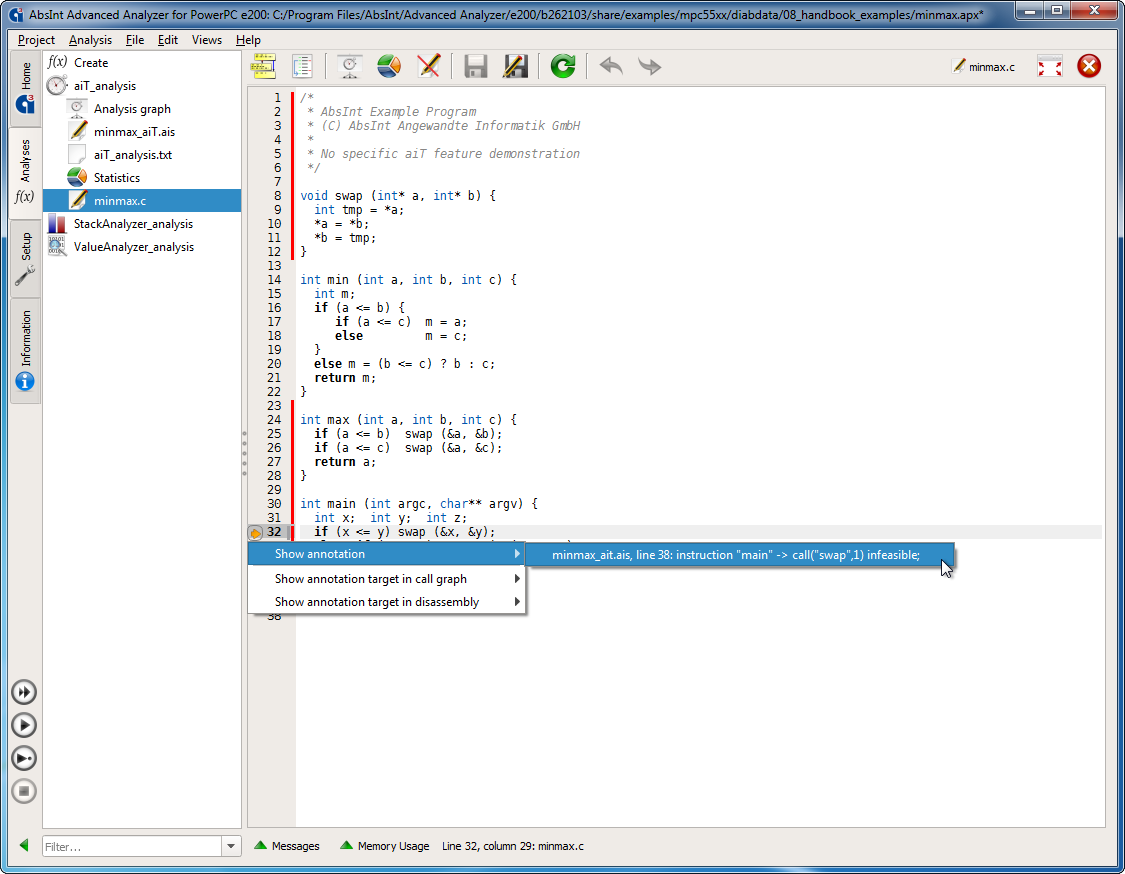Click the panel splitter handle dots
Viewport: 1125px width, 874px height.
(x=245, y=454)
